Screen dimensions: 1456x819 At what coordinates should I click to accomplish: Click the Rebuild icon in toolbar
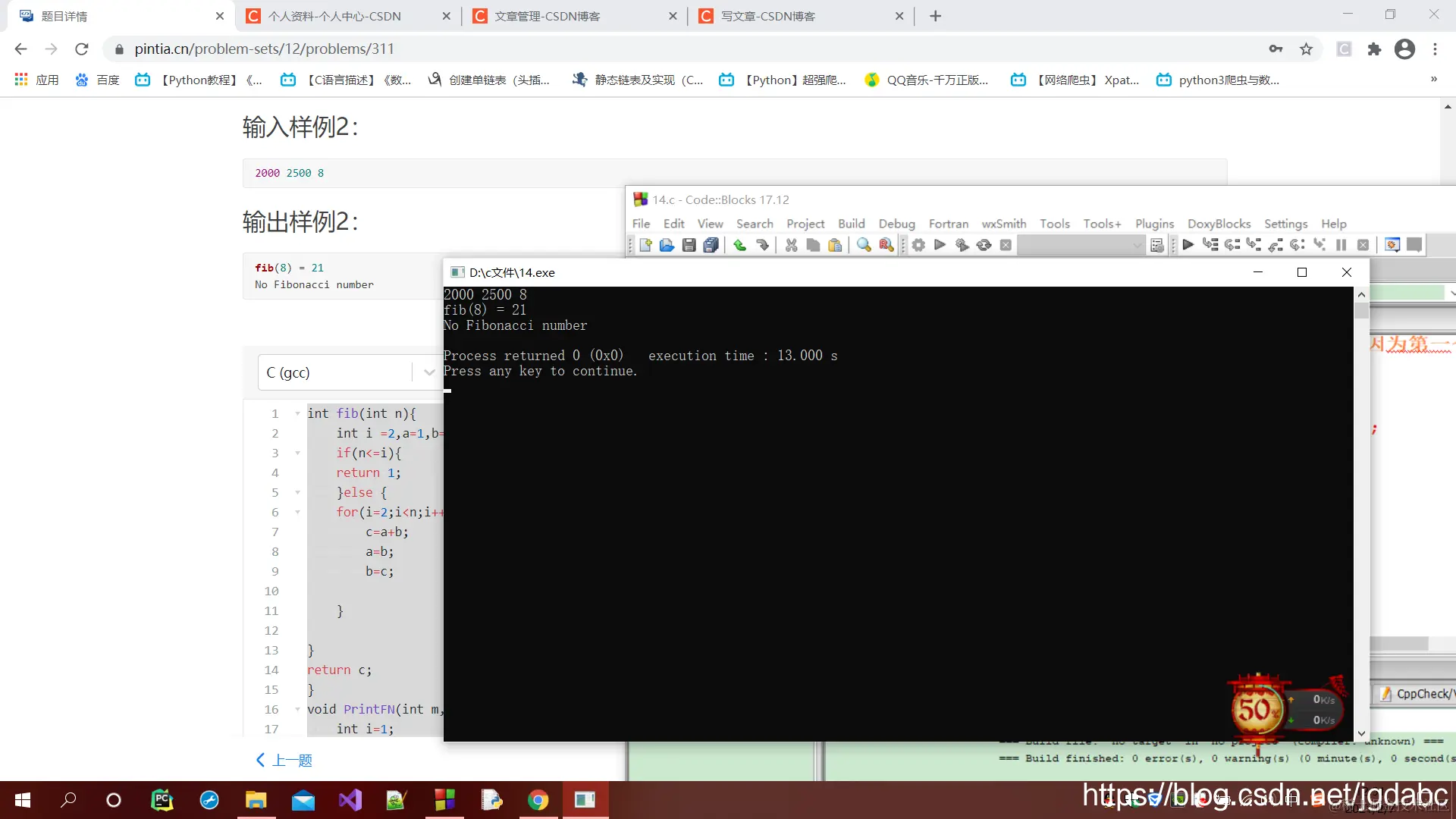[984, 245]
